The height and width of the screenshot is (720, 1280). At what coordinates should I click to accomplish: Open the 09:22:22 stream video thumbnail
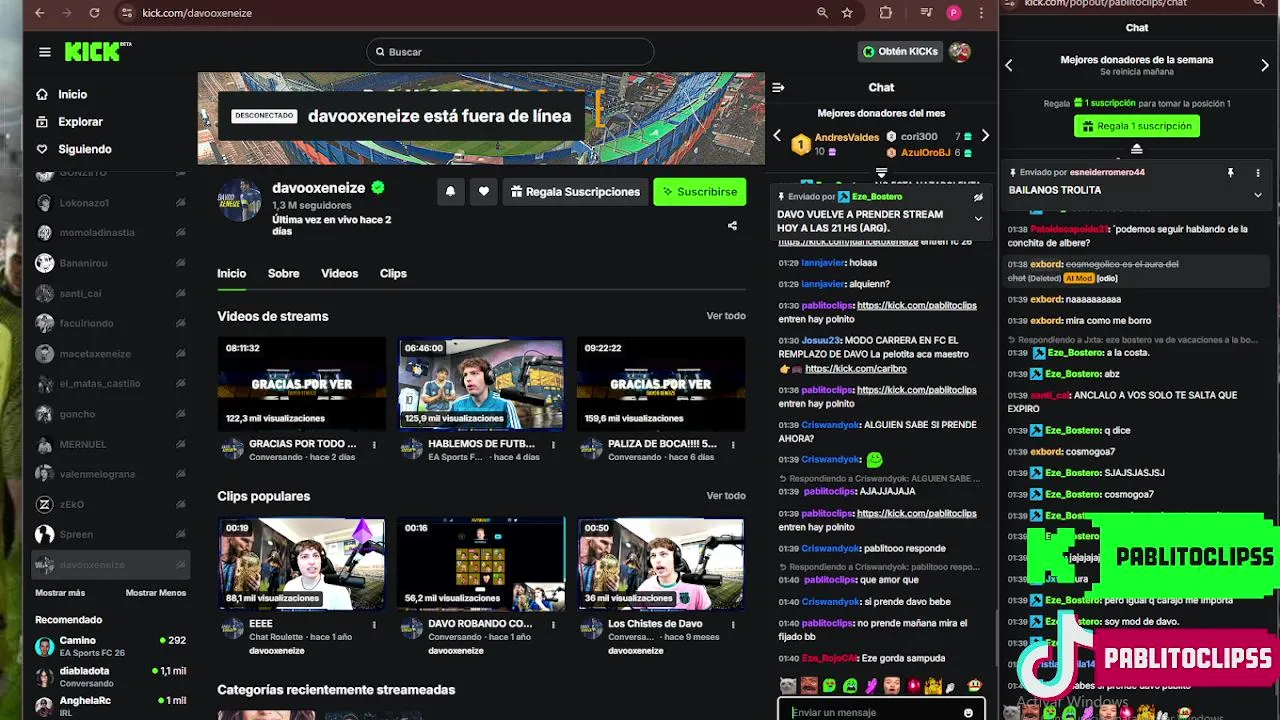tap(661, 384)
